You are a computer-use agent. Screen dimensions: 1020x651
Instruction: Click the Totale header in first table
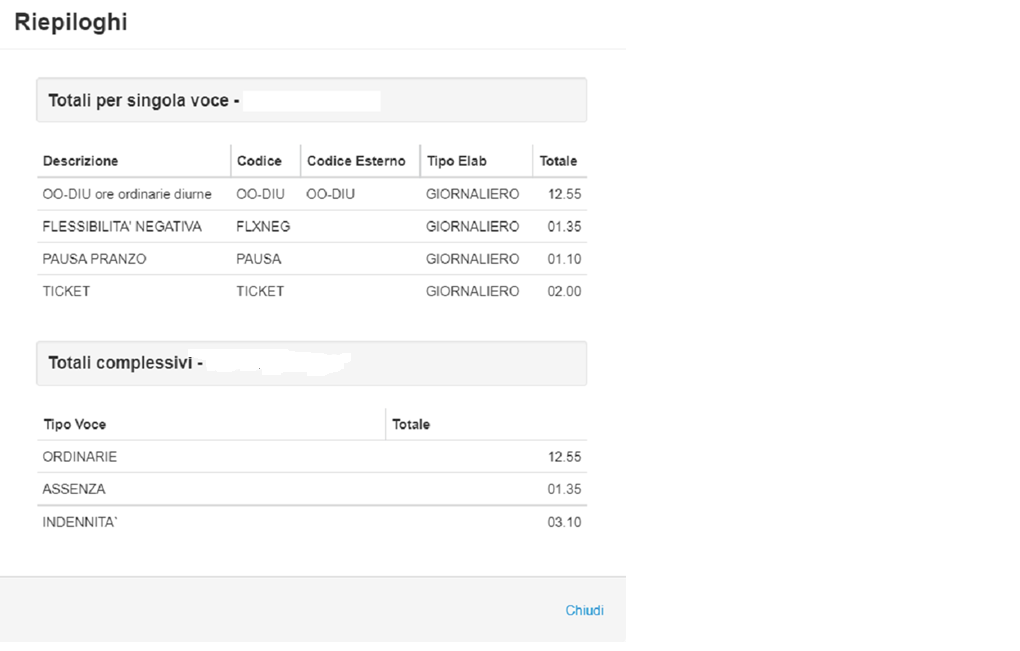tap(558, 161)
